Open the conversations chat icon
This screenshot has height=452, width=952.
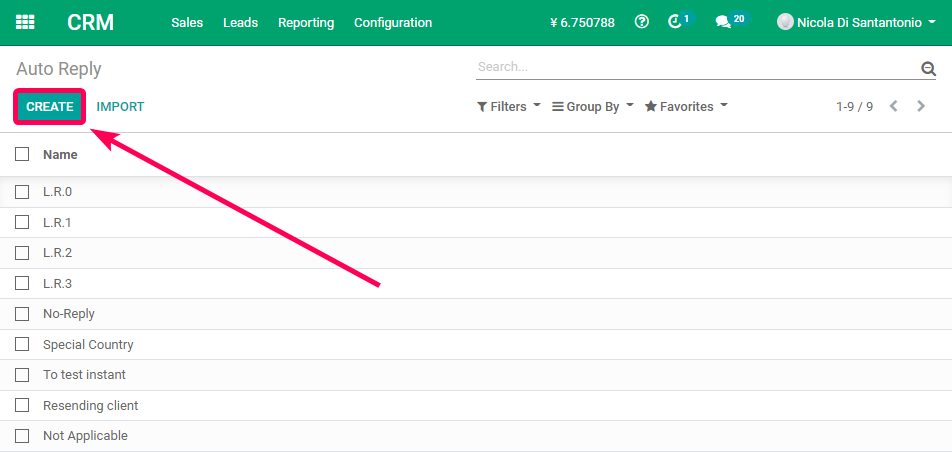[x=722, y=22]
